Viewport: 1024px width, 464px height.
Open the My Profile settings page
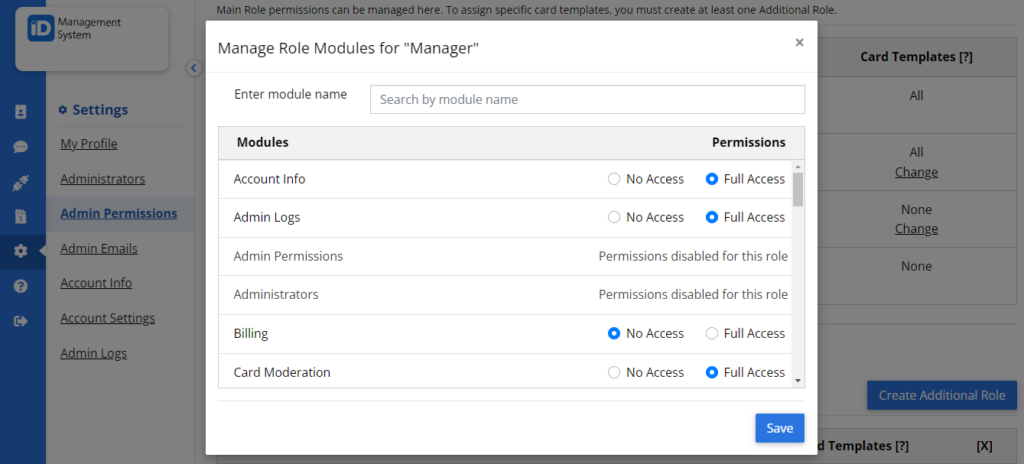(89, 144)
